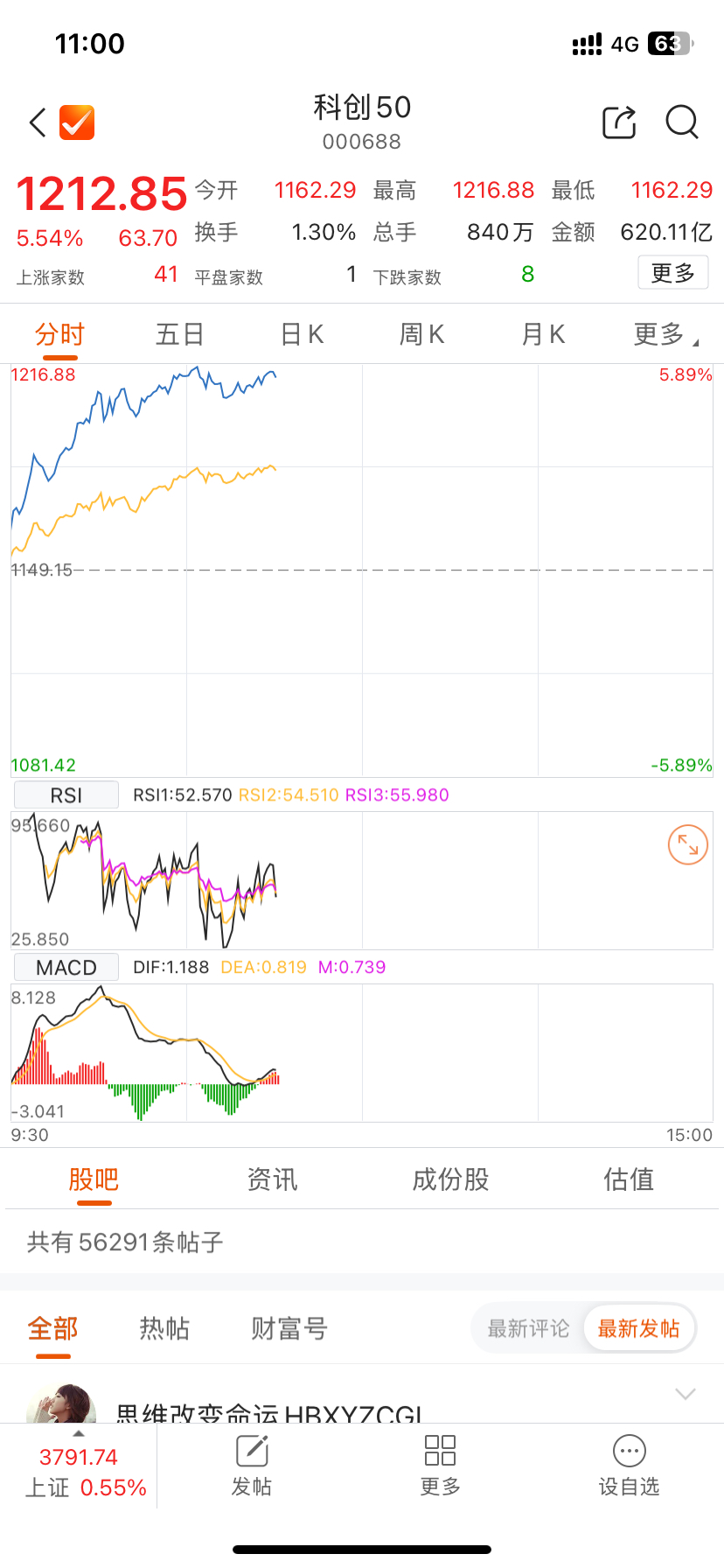Viewport: 724px width, 1568px height.
Task: Tap the back arrow icon
Action: [x=38, y=123]
